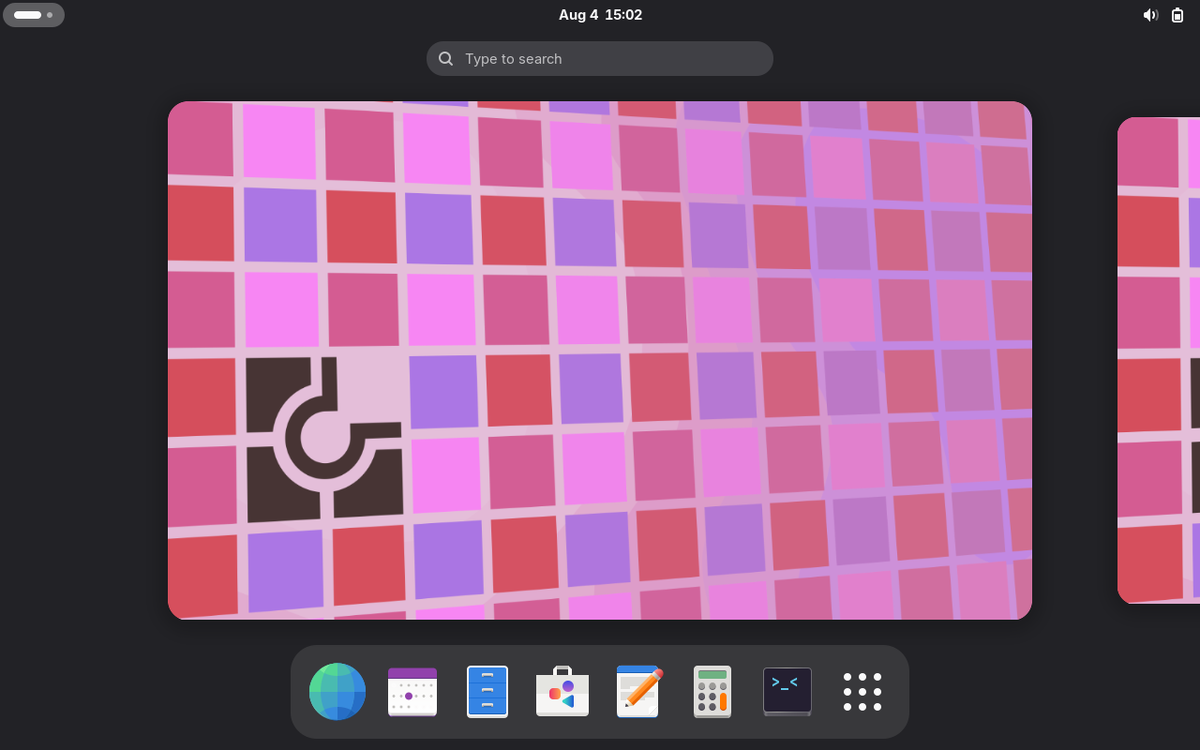
Task: Show all applications grid
Action: pos(862,691)
